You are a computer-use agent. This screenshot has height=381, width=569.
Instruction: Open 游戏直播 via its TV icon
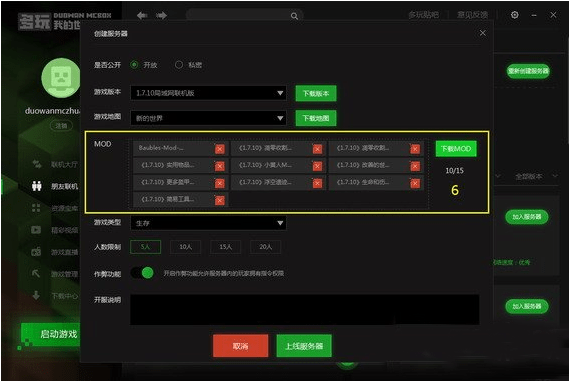[36, 251]
